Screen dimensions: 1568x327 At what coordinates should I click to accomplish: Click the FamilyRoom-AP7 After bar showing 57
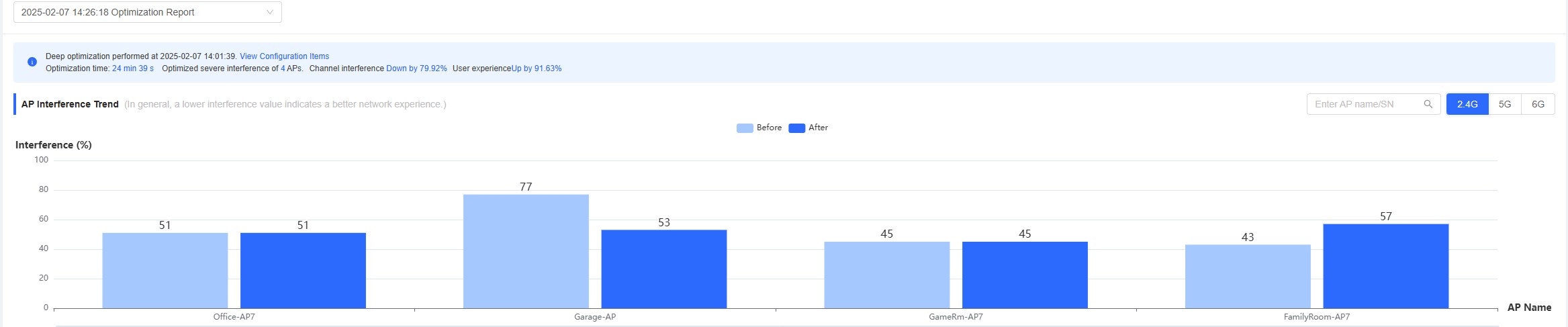point(1386,266)
